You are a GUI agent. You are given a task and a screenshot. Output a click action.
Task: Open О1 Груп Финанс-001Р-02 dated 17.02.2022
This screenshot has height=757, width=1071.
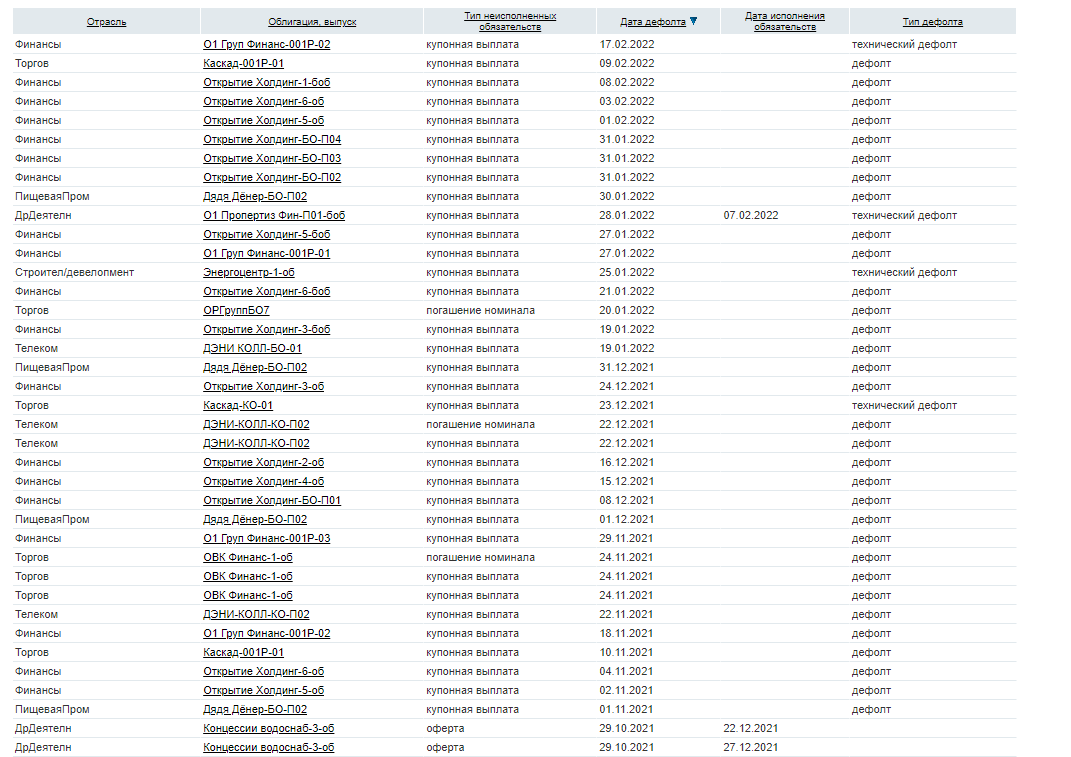(266, 44)
